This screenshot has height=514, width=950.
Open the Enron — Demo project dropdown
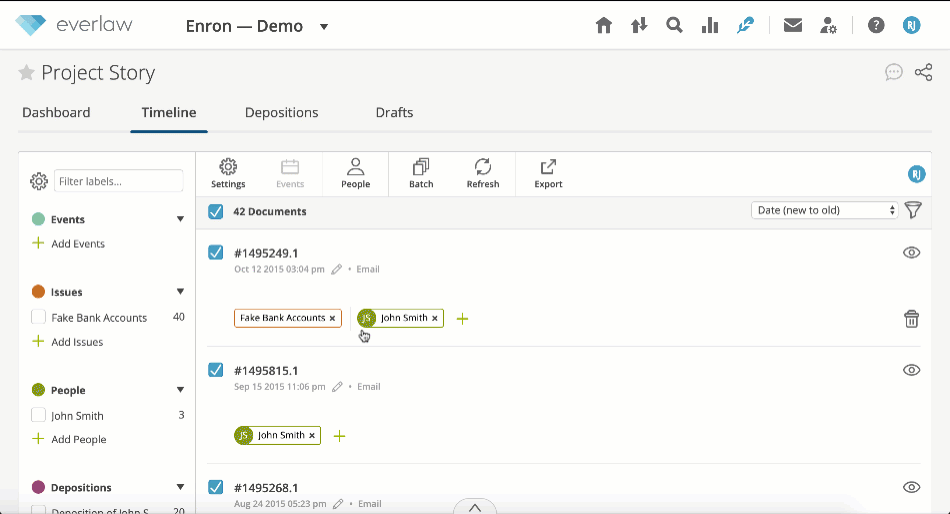324,27
